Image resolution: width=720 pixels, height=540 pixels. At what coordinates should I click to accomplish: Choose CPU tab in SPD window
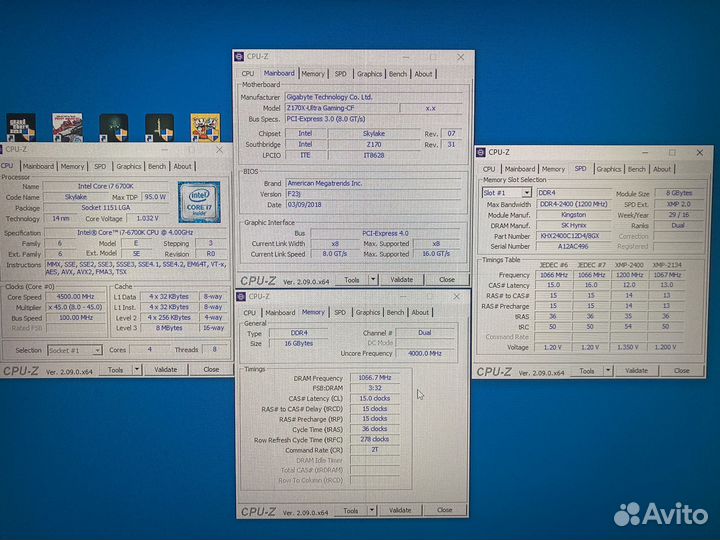click(x=489, y=169)
